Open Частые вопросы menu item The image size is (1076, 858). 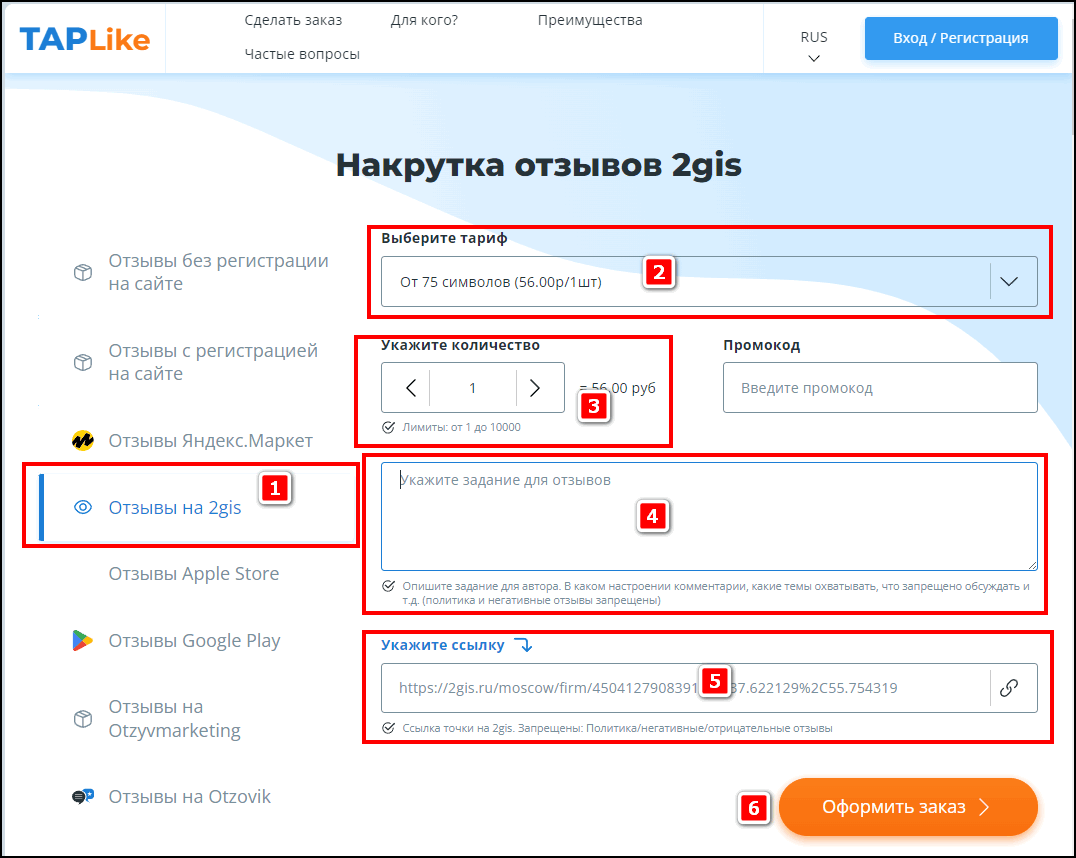coord(302,54)
